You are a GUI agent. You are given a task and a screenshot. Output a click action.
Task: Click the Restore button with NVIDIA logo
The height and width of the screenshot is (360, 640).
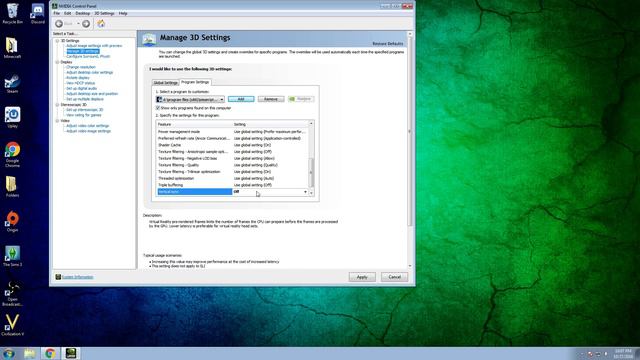coord(301,99)
